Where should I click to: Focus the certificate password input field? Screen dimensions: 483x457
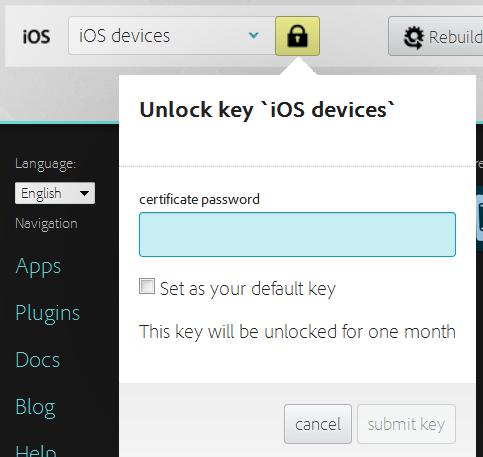[x=297, y=234]
